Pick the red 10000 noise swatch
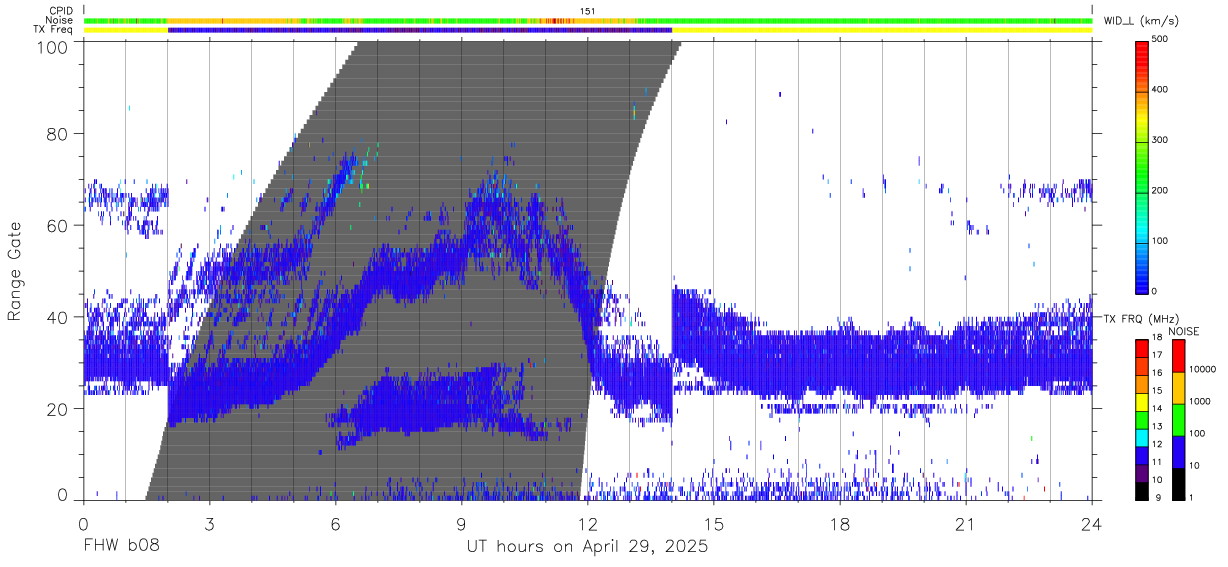The image size is (1228, 567). (x=1179, y=356)
